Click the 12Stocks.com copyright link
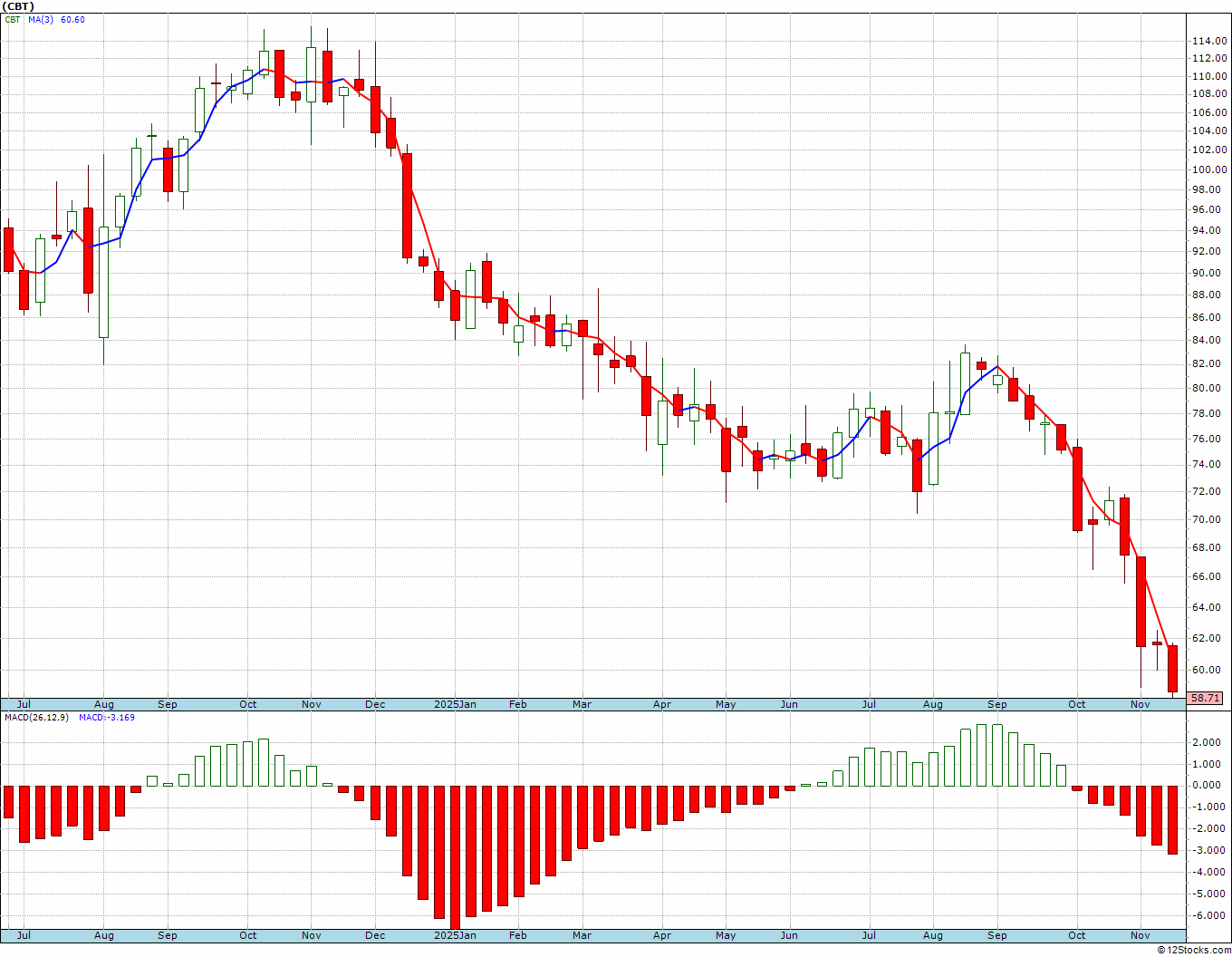Image resolution: width=1232 pixels, height=957 pixels. coord(1192,950)
